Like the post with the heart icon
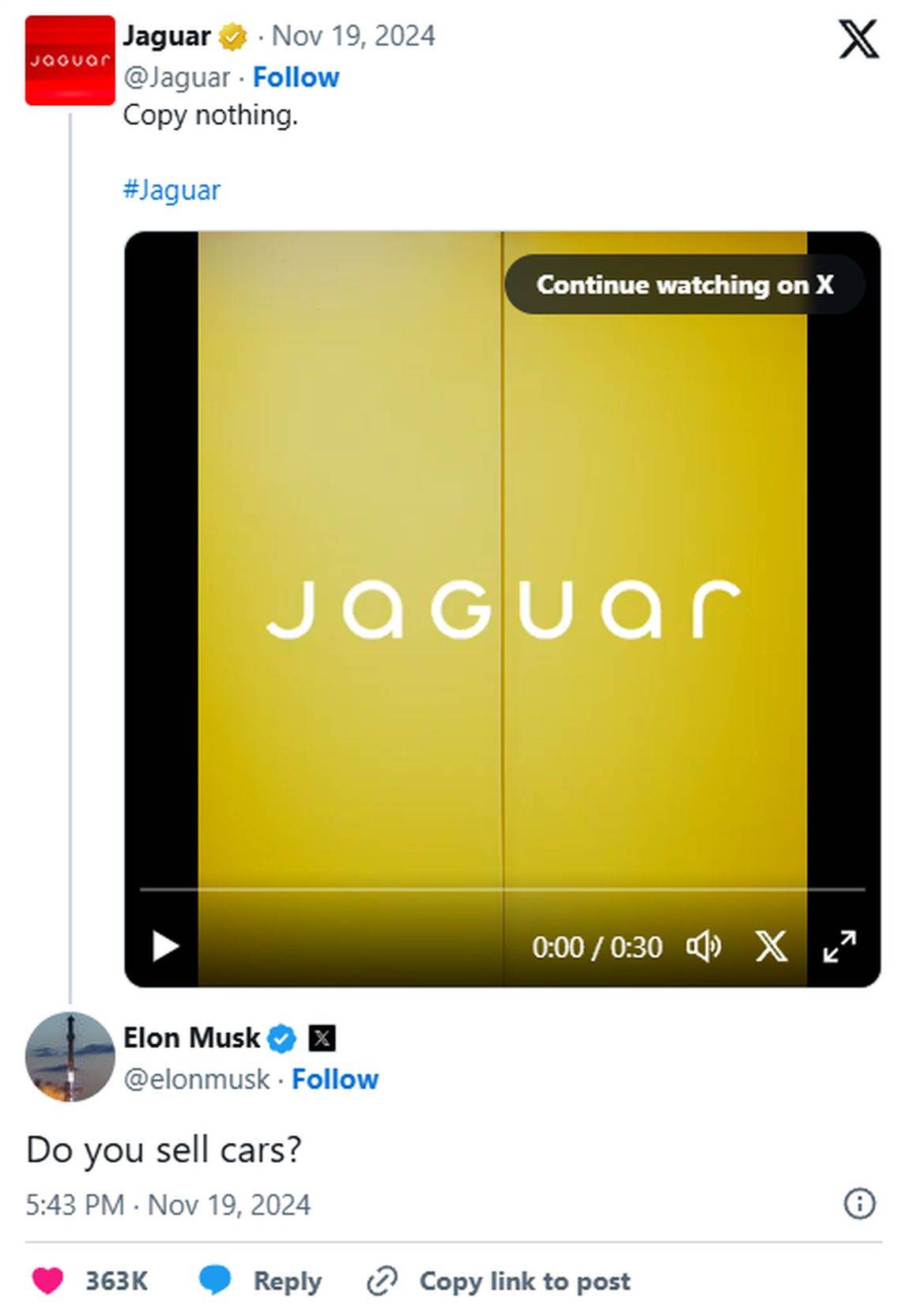The width and height of the screenshot is (905, 1316). [47, 1280]
